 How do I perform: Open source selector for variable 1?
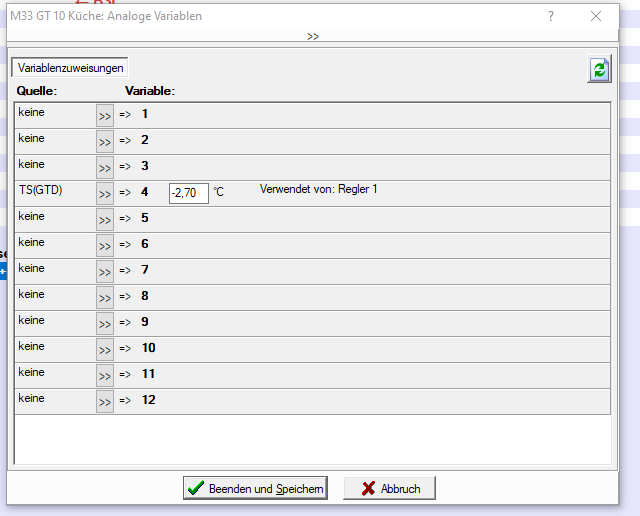coord(105,115)
